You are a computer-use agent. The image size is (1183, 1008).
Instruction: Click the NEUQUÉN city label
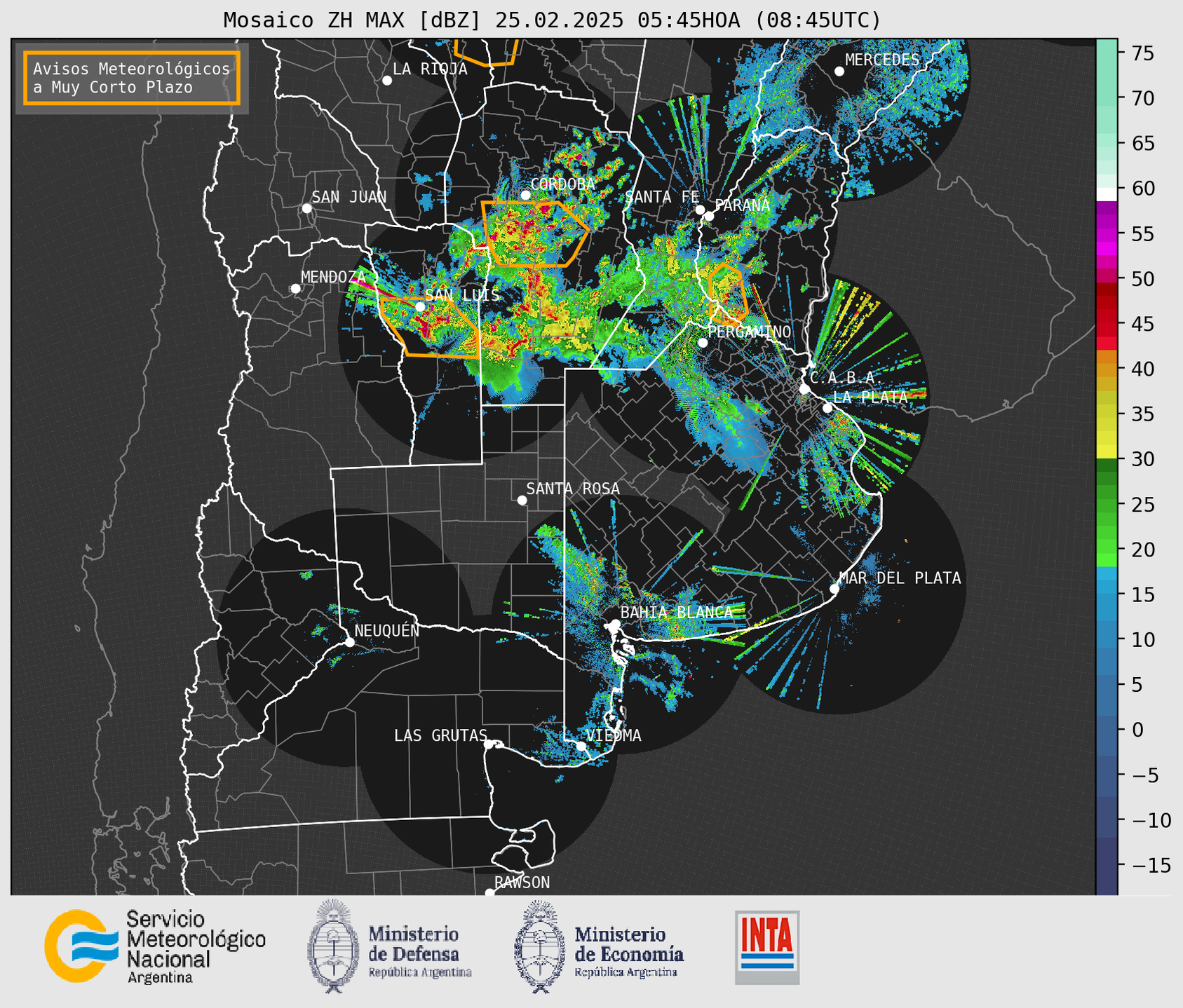[387, 630]
